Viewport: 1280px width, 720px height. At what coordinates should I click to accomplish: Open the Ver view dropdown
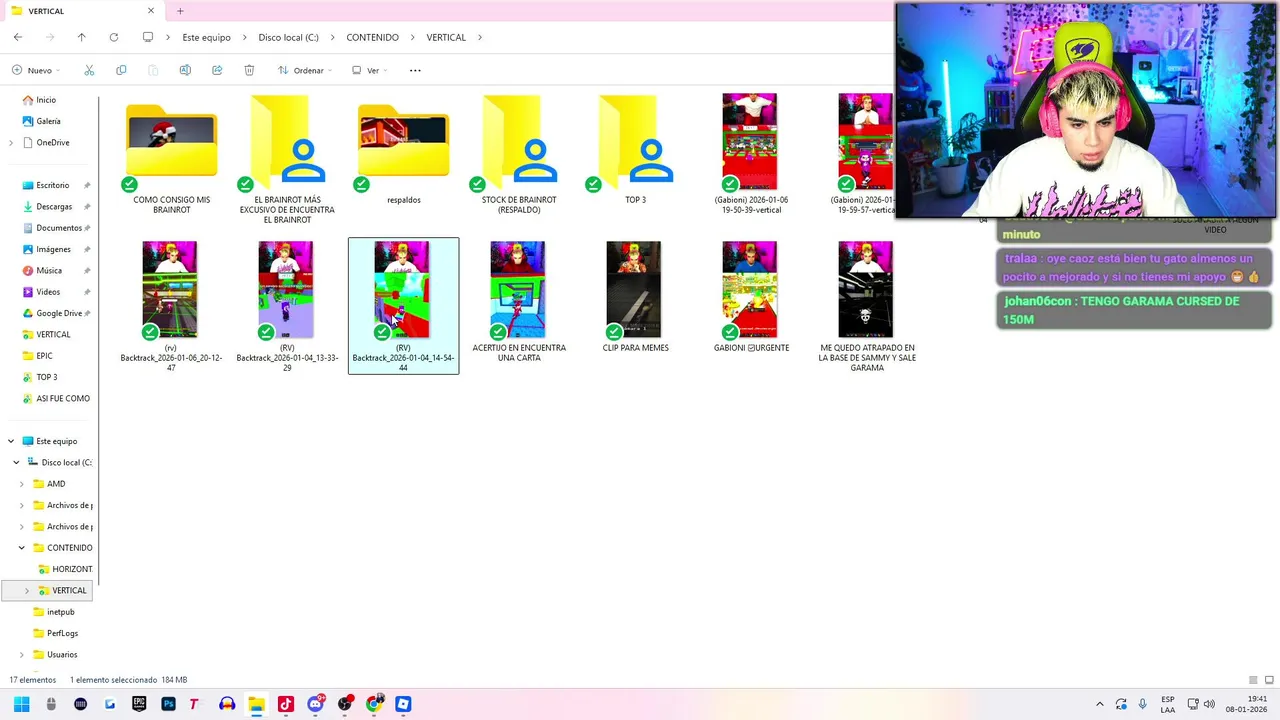(x=369, y=70)
